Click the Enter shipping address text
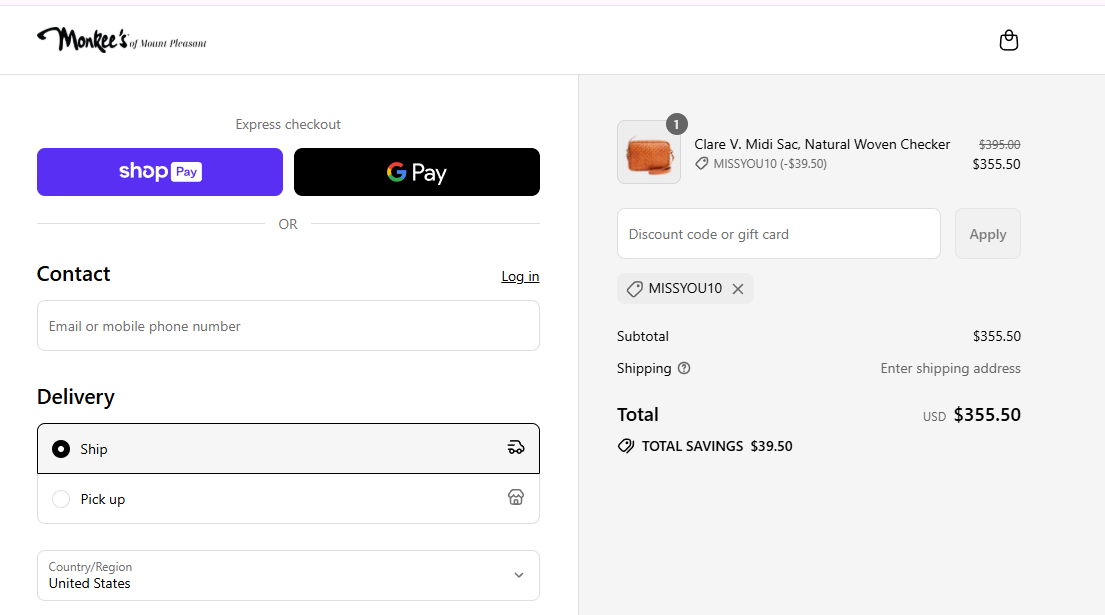The image size is (1105, 615). point(950,368)
